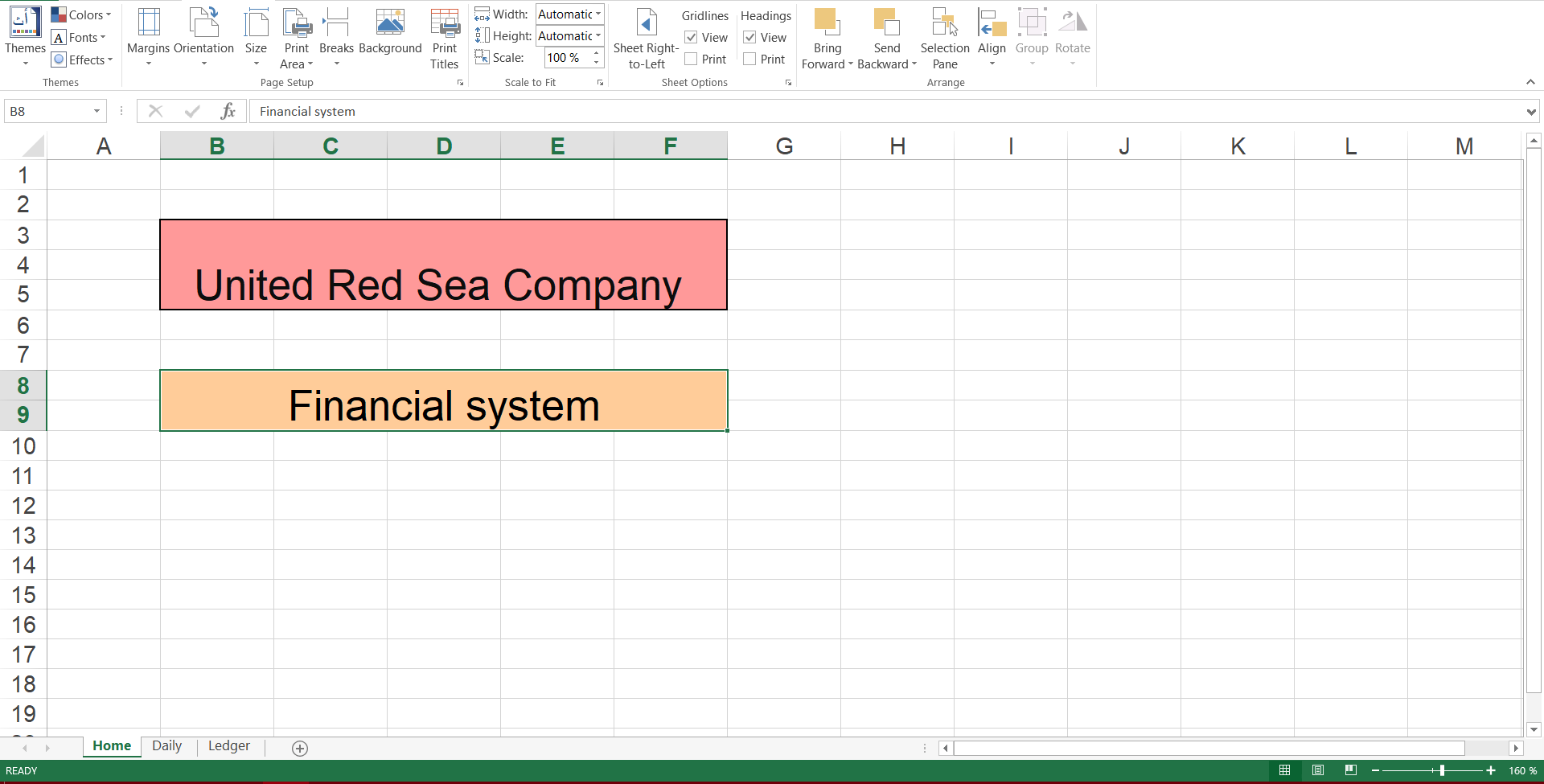Insert a sheet Background
This screenshot has height=784, width=1544.
tap(391, 36)
